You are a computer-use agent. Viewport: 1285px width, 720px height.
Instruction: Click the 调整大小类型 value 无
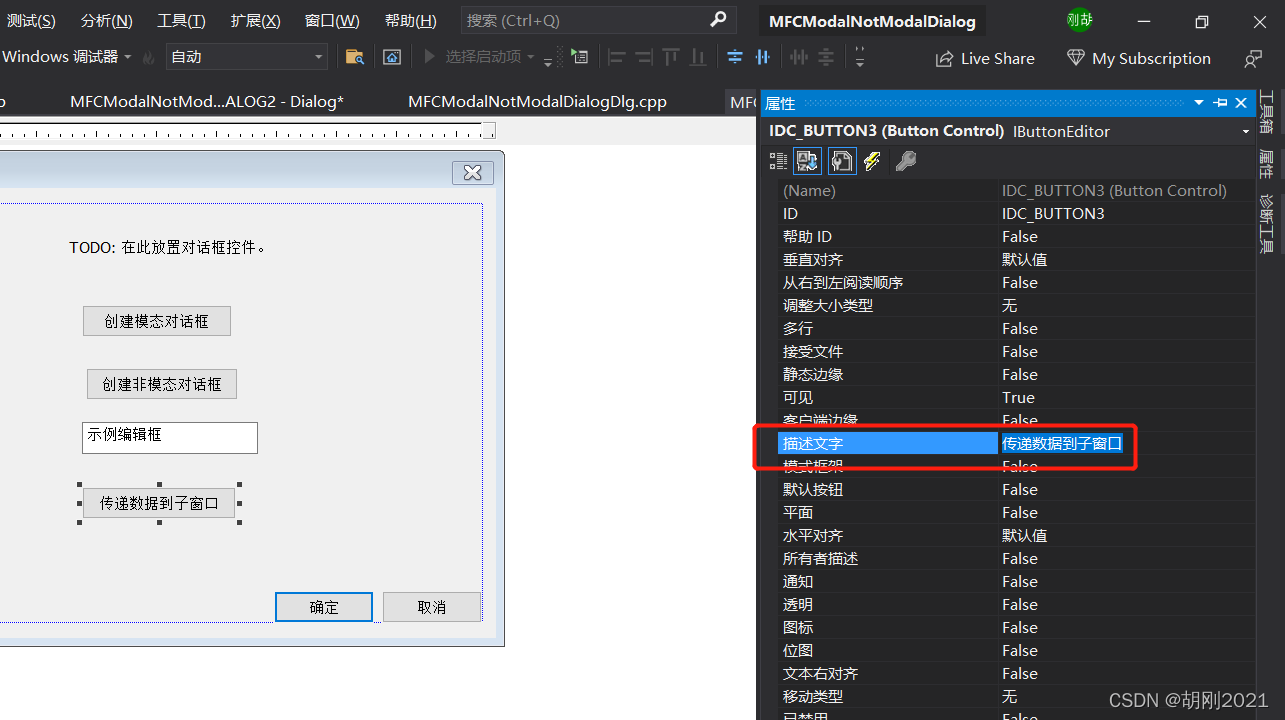(1010, 306)
